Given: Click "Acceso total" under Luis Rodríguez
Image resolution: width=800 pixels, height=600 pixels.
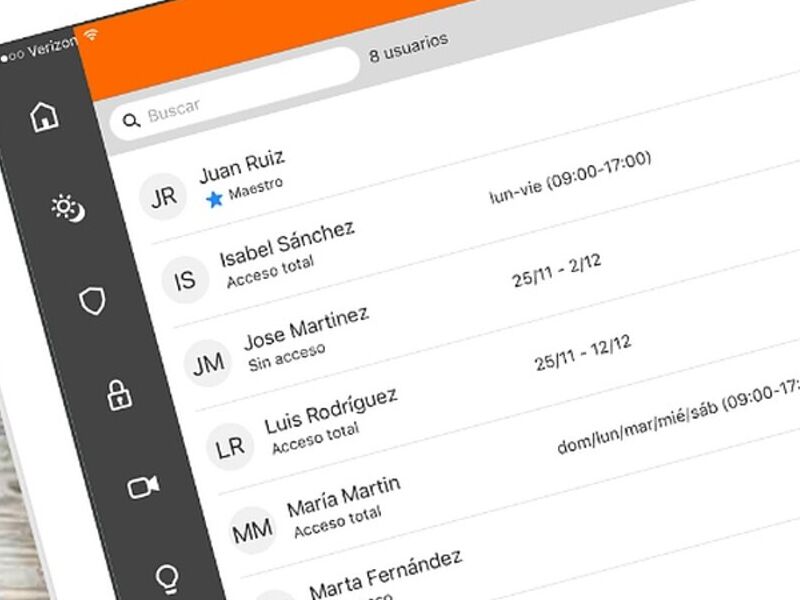Looking at the screenshot, I should pos(316,438).
